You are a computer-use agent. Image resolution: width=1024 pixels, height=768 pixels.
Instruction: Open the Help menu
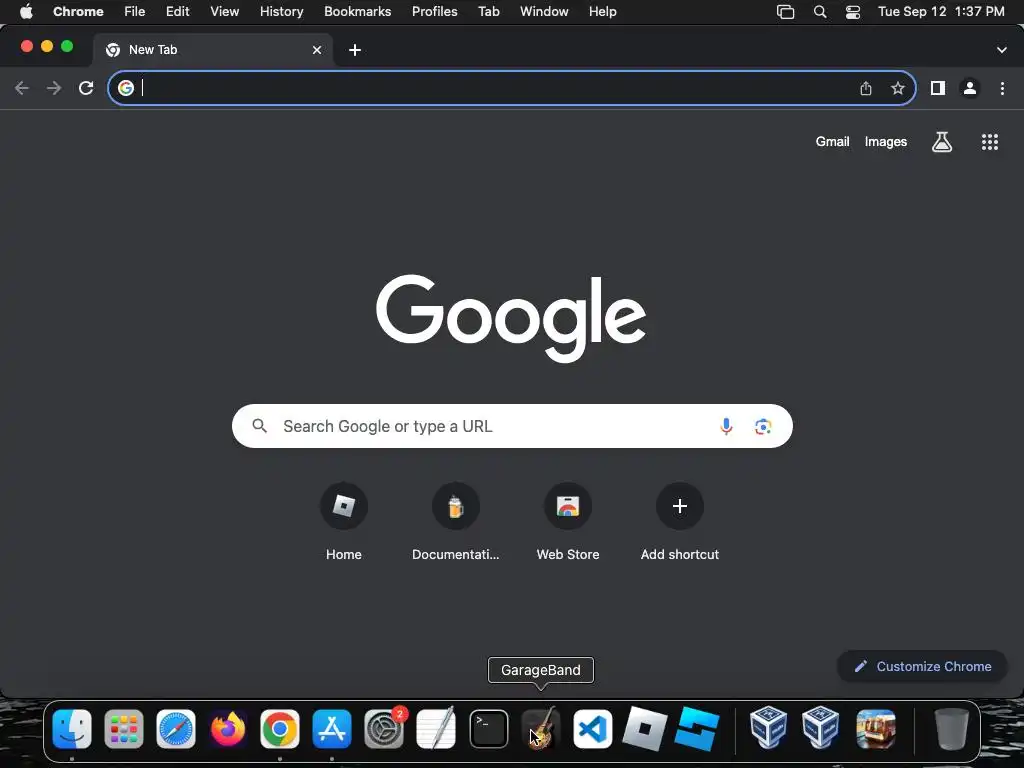602,12
